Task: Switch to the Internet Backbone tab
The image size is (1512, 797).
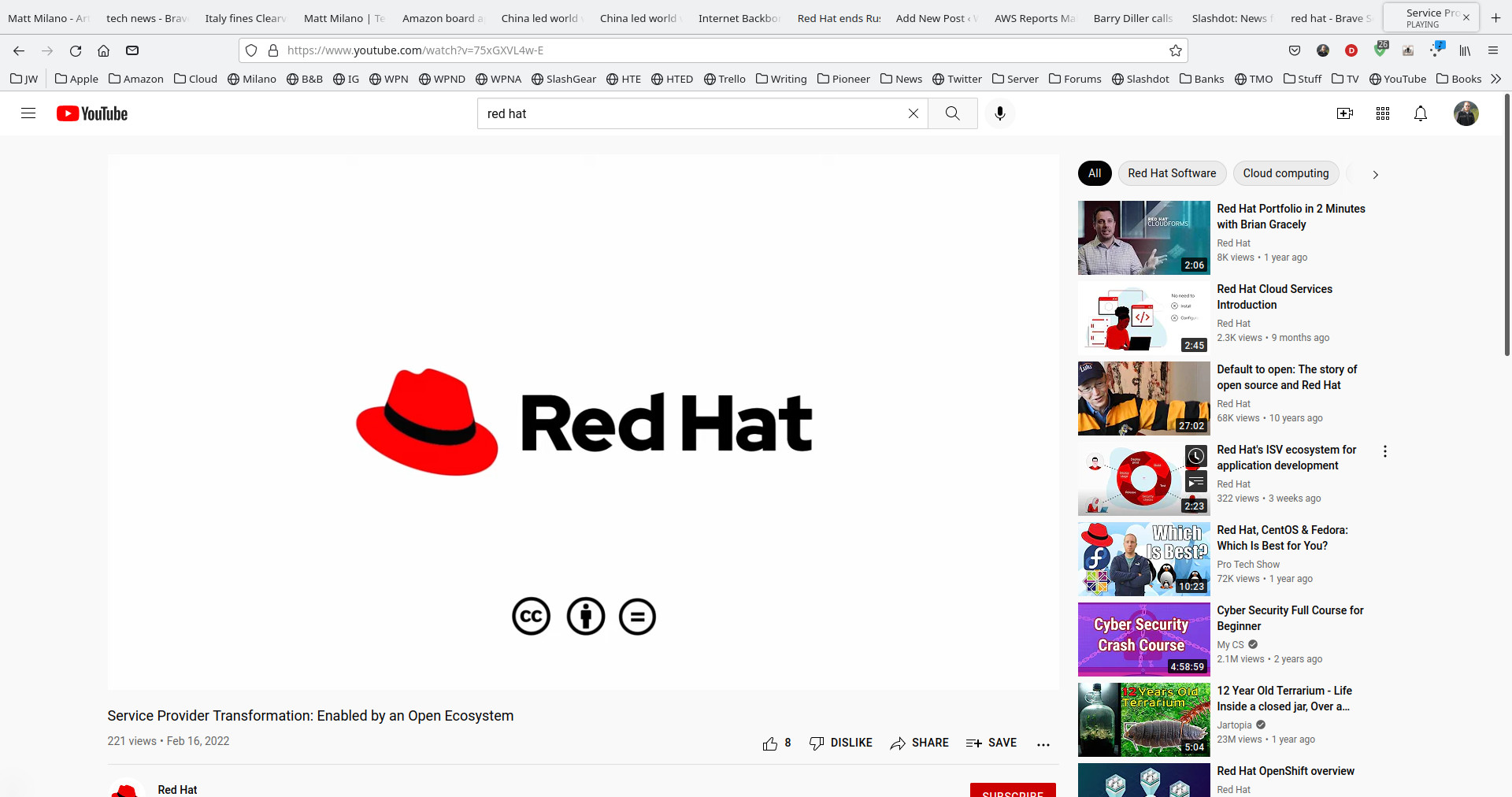Action: point(739,18)
